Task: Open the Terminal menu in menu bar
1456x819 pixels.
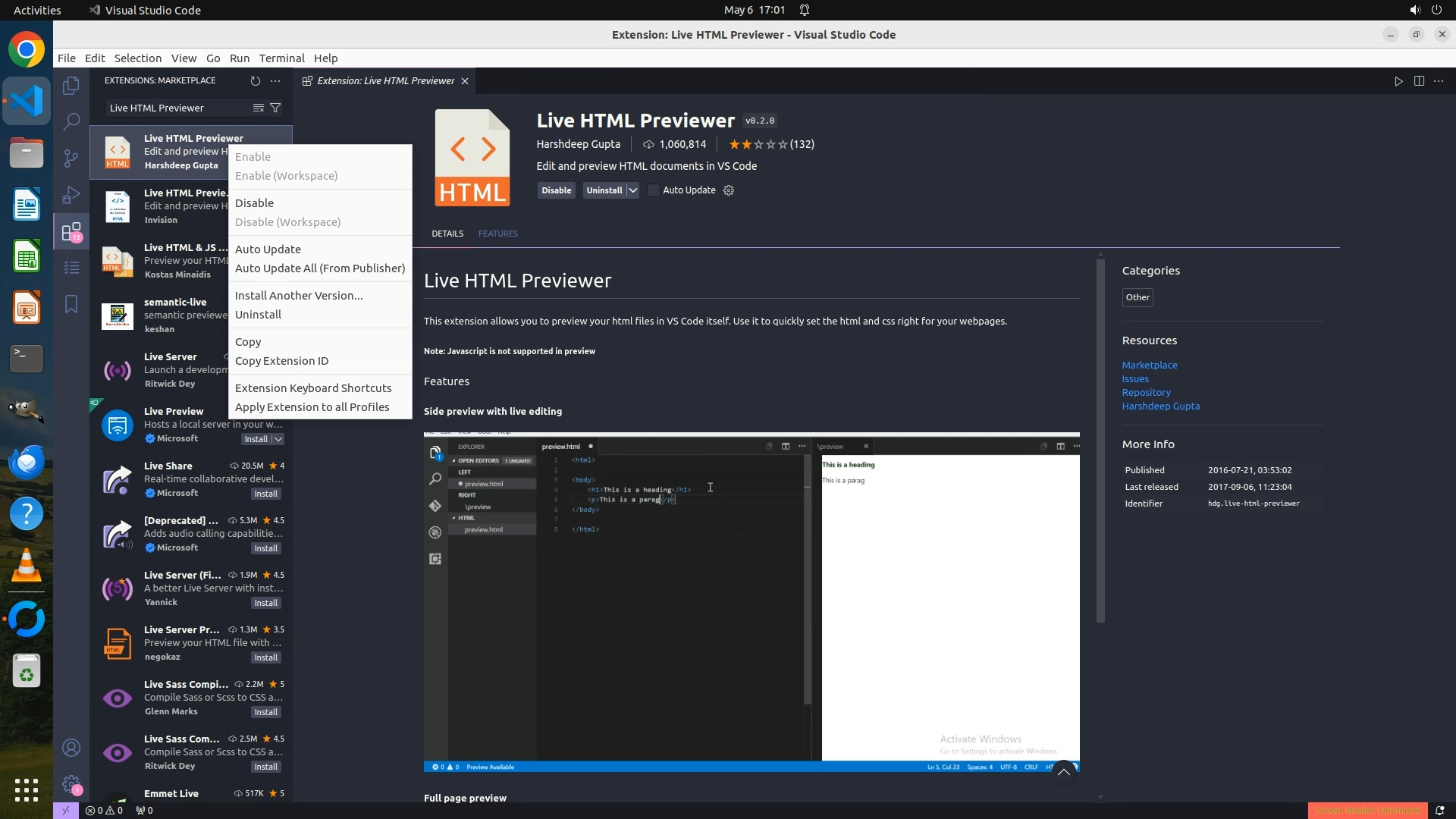Action: tap(281, 58)
